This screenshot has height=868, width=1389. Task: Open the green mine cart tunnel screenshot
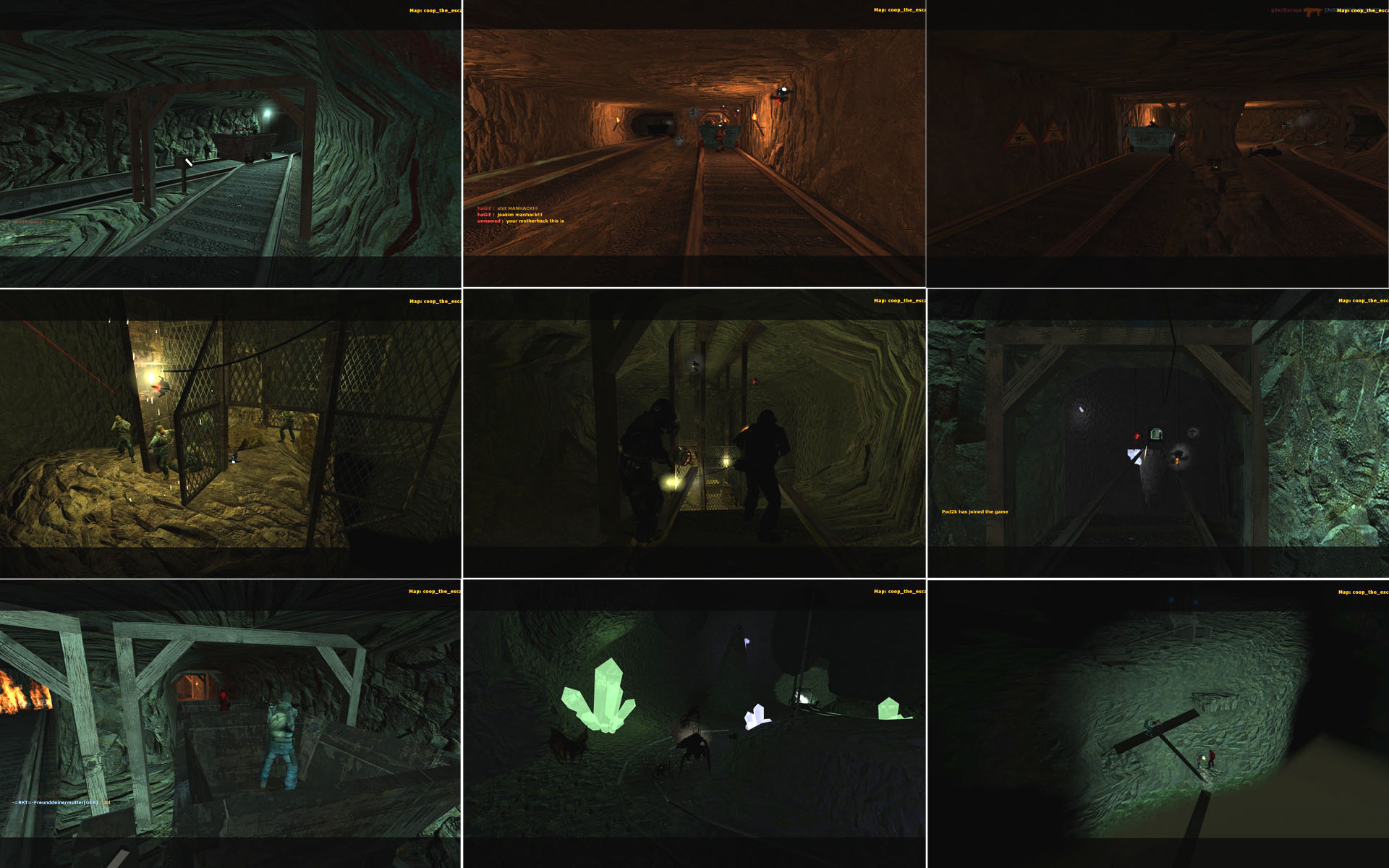pyautogui.click(x=231, y=143)
